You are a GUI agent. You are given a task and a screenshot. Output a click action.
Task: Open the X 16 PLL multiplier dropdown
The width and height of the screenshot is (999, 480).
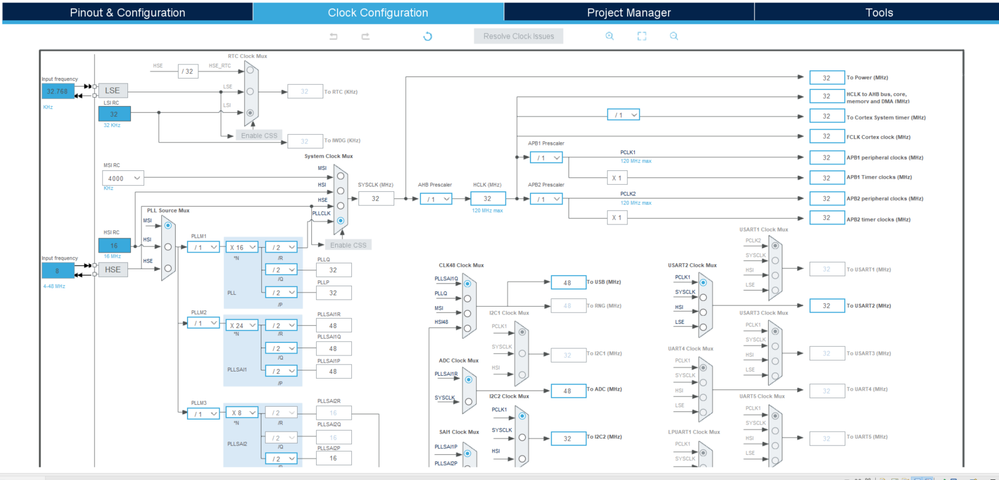pos(241,247)
